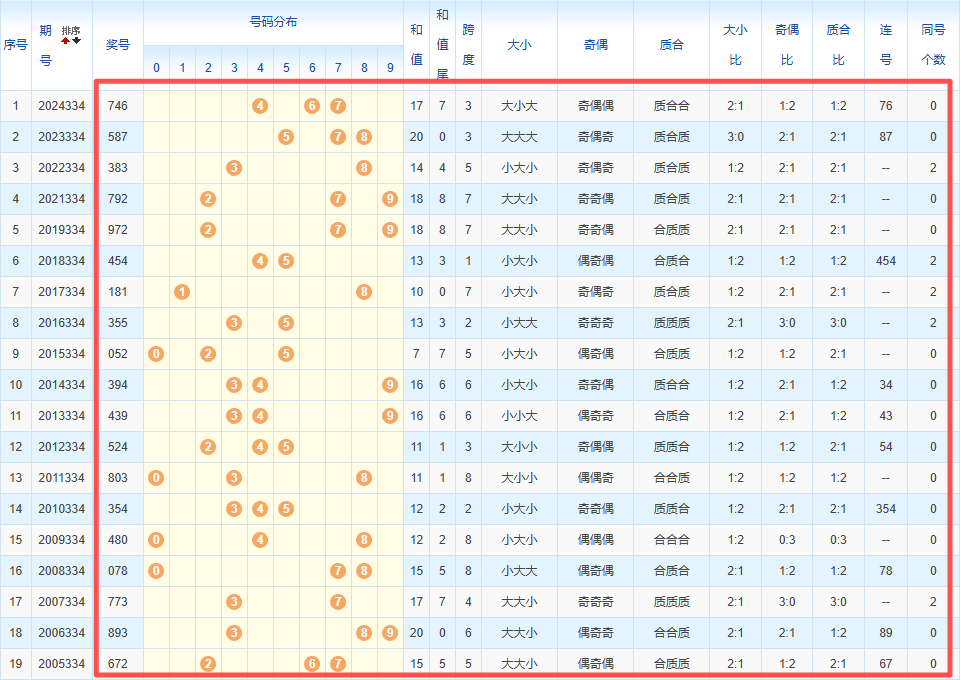Viewport: 961px width, 680px height.
Task: Click the 大小比 column header
Action: click(x=735, y=45)
